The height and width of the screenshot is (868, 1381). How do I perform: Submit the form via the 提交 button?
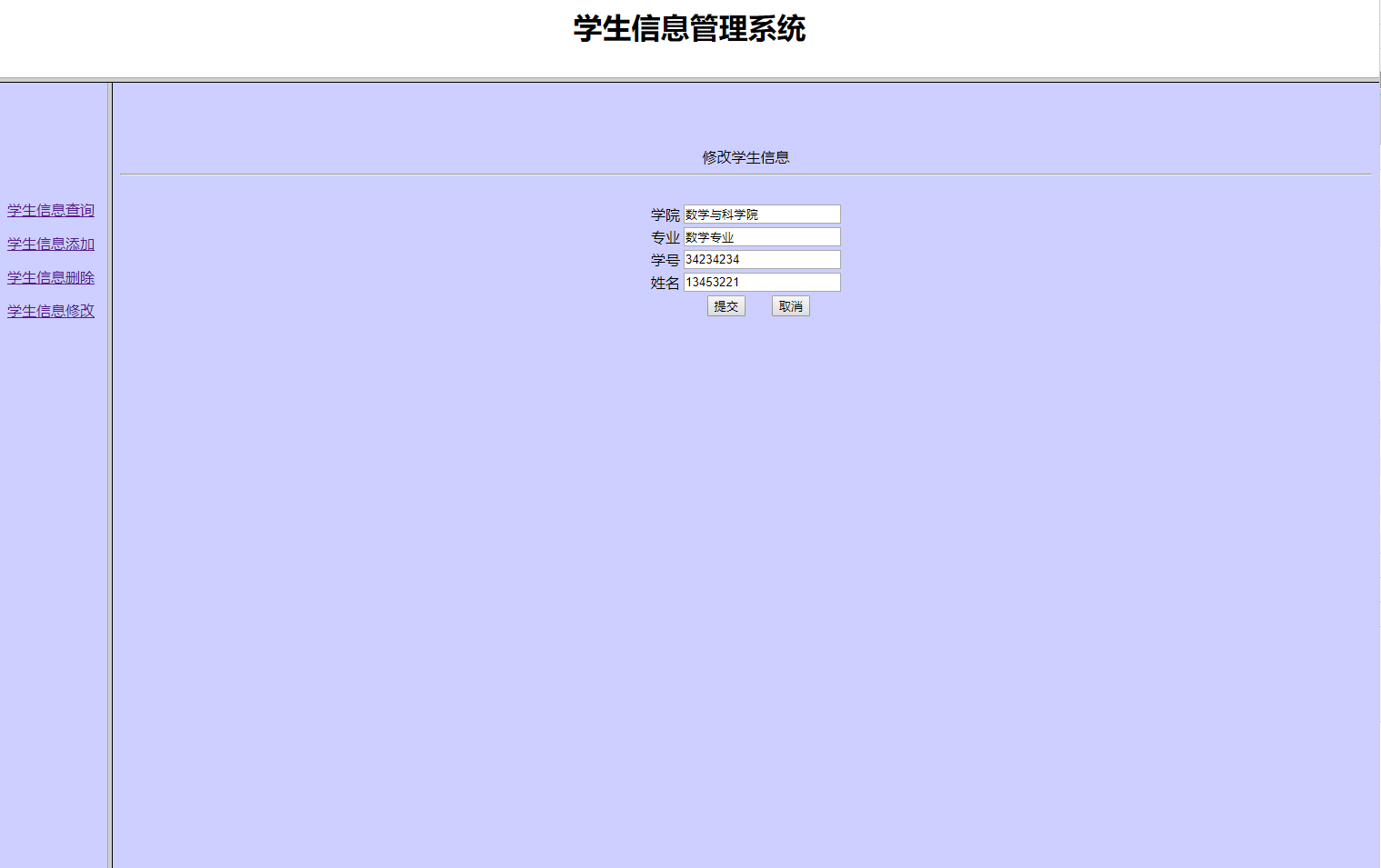pos(725,305)
